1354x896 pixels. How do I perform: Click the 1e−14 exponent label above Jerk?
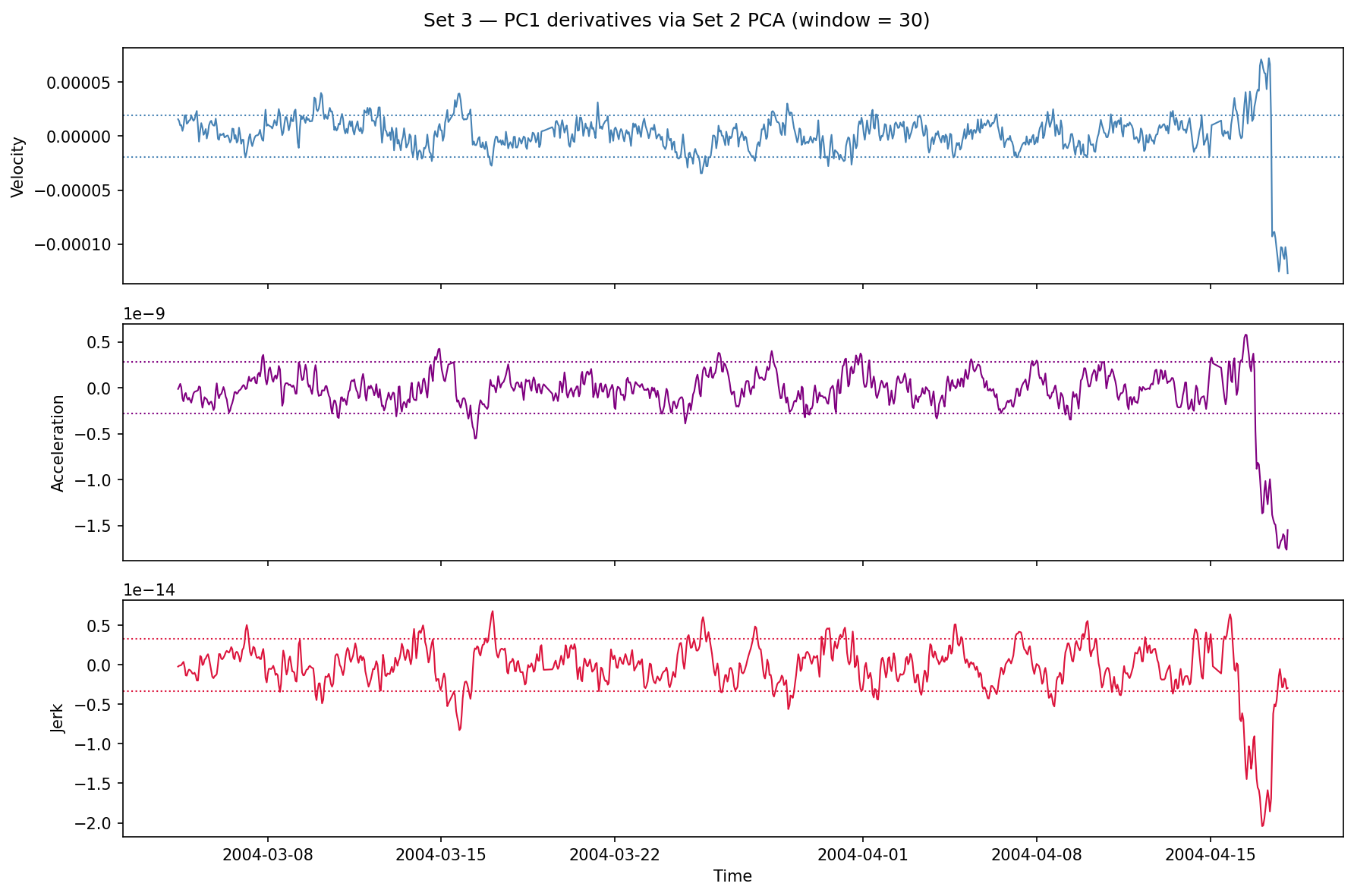(149, 590)
